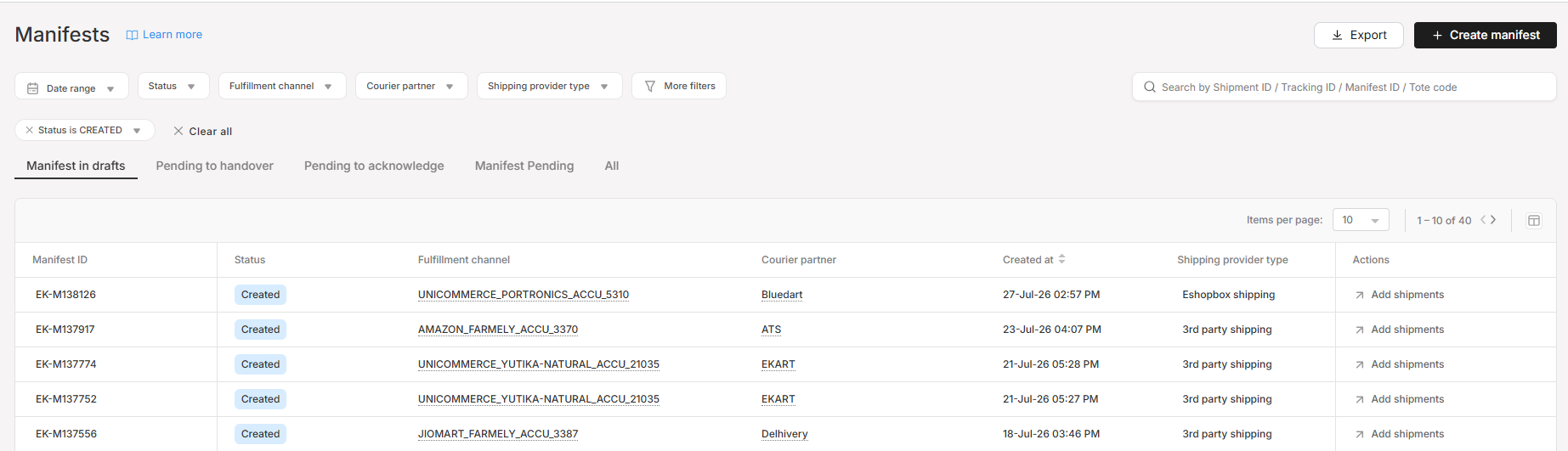Click the 27-Jul-26 02:57 PM timestamp
The width and height of the screenshot is (1568, 451).
pos(1051,295)
